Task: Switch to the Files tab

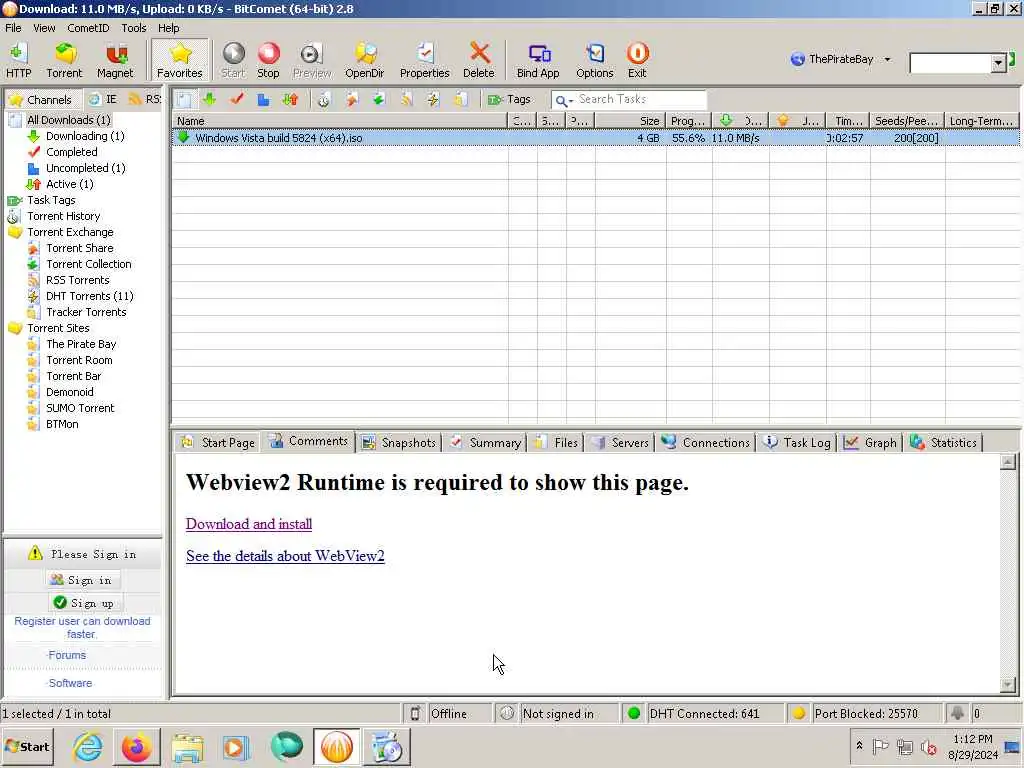Action: [x=556, y=442]
